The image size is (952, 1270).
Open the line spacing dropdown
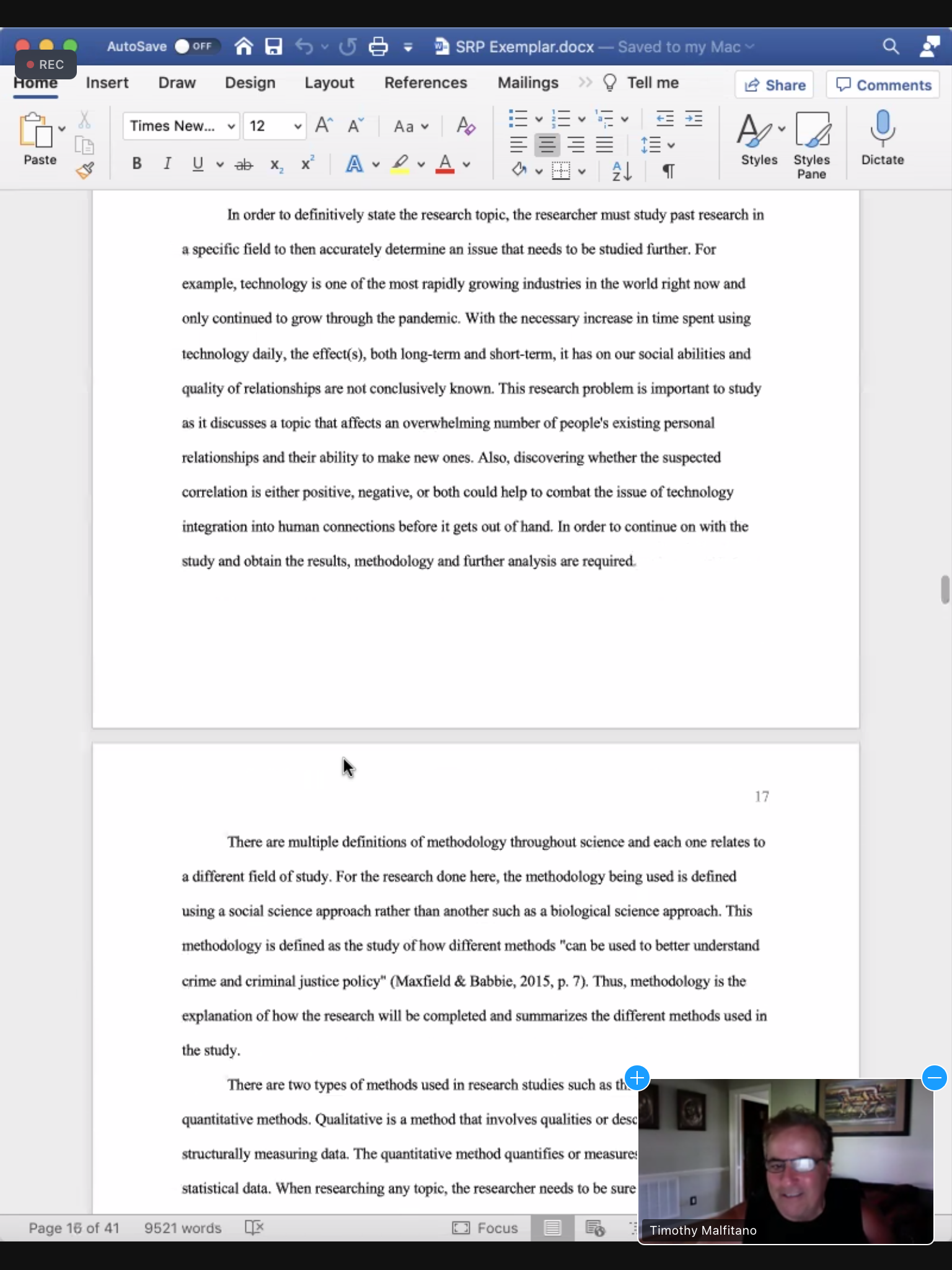coord(657,145)
